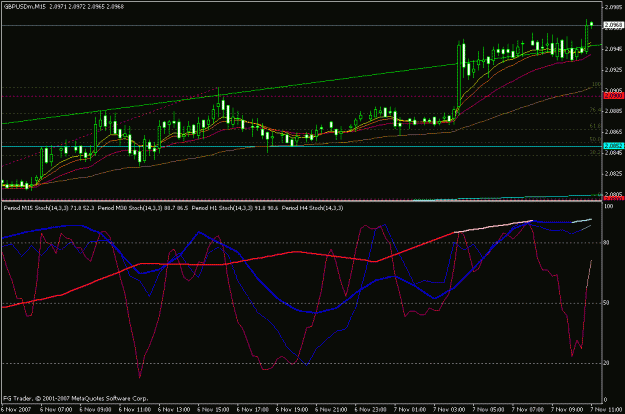Viewport: 625px width, 414px height.
Task: Click the 7 Nov 09:00 time label
Action: (567, 410)
